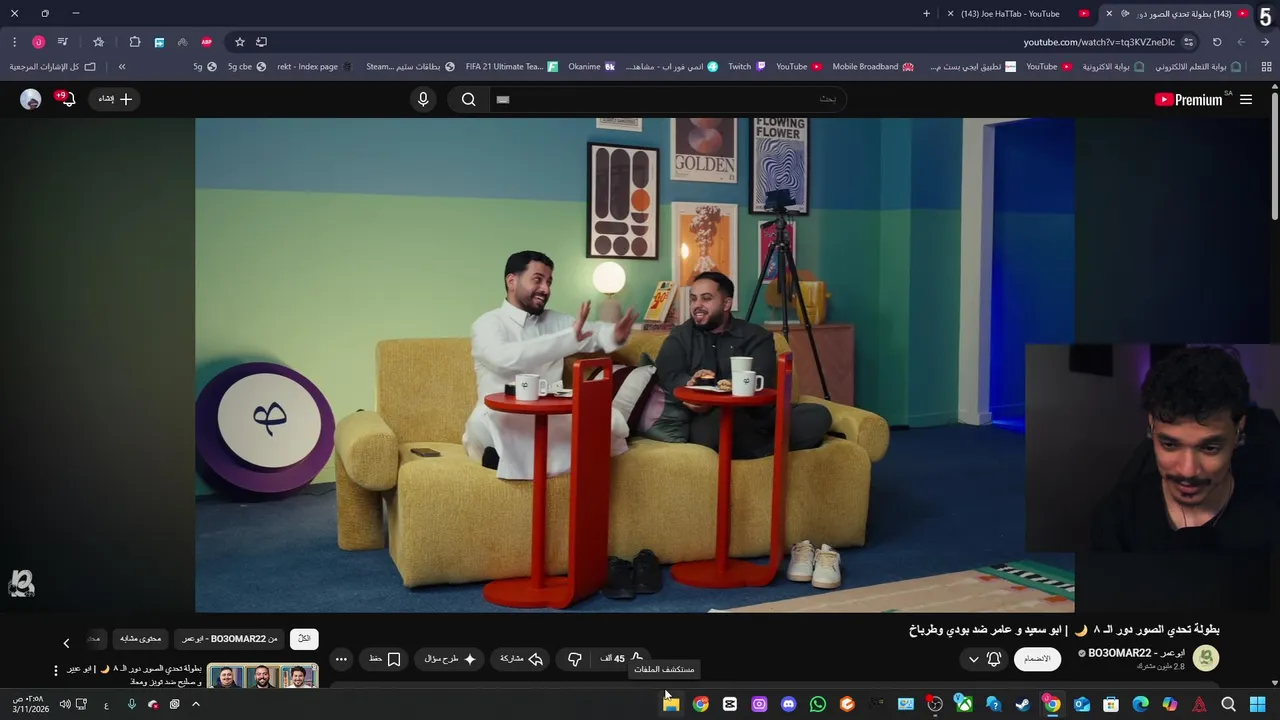The image size is (1280, 720).
Task: Select the الكل filter chip
Action: point(304,638)
